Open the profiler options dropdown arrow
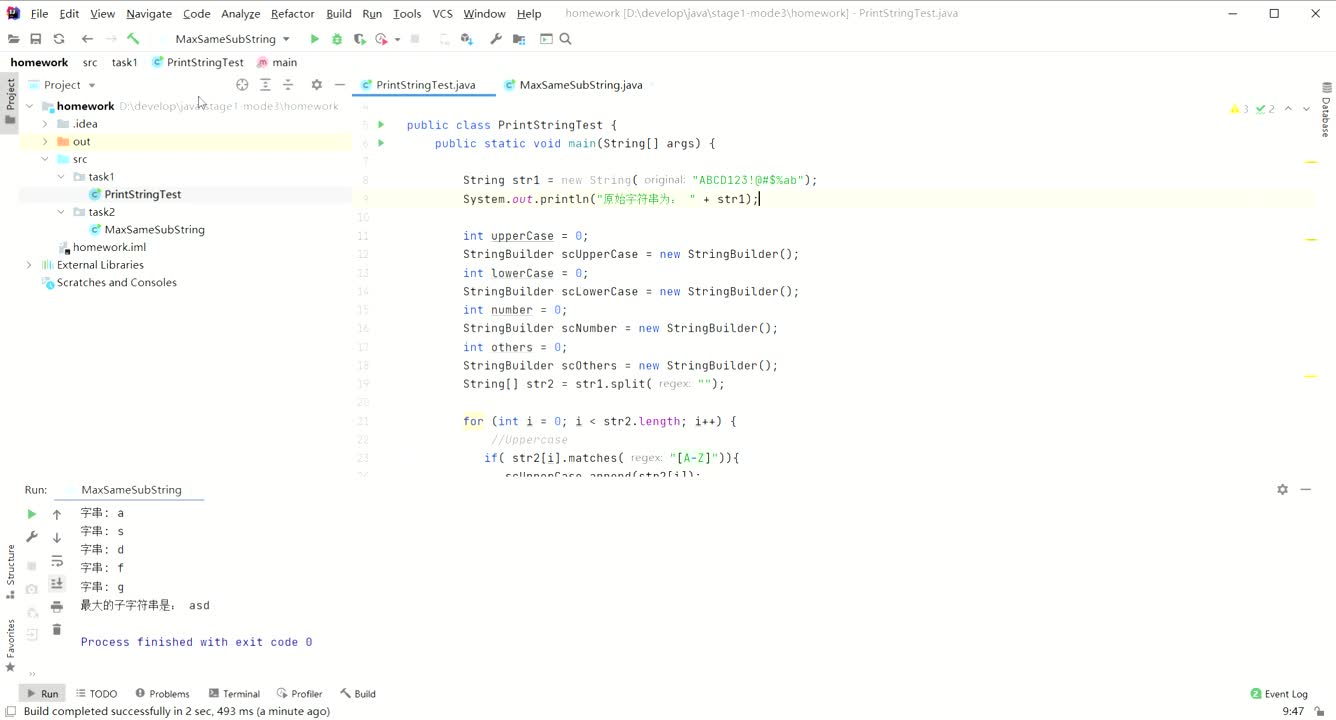Screen dimensions: 1336x720 [397, 39]
